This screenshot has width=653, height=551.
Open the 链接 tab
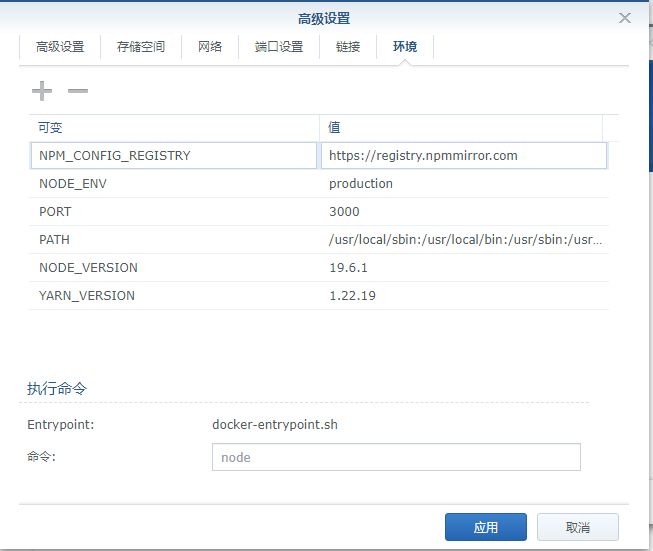pos(348,47)
